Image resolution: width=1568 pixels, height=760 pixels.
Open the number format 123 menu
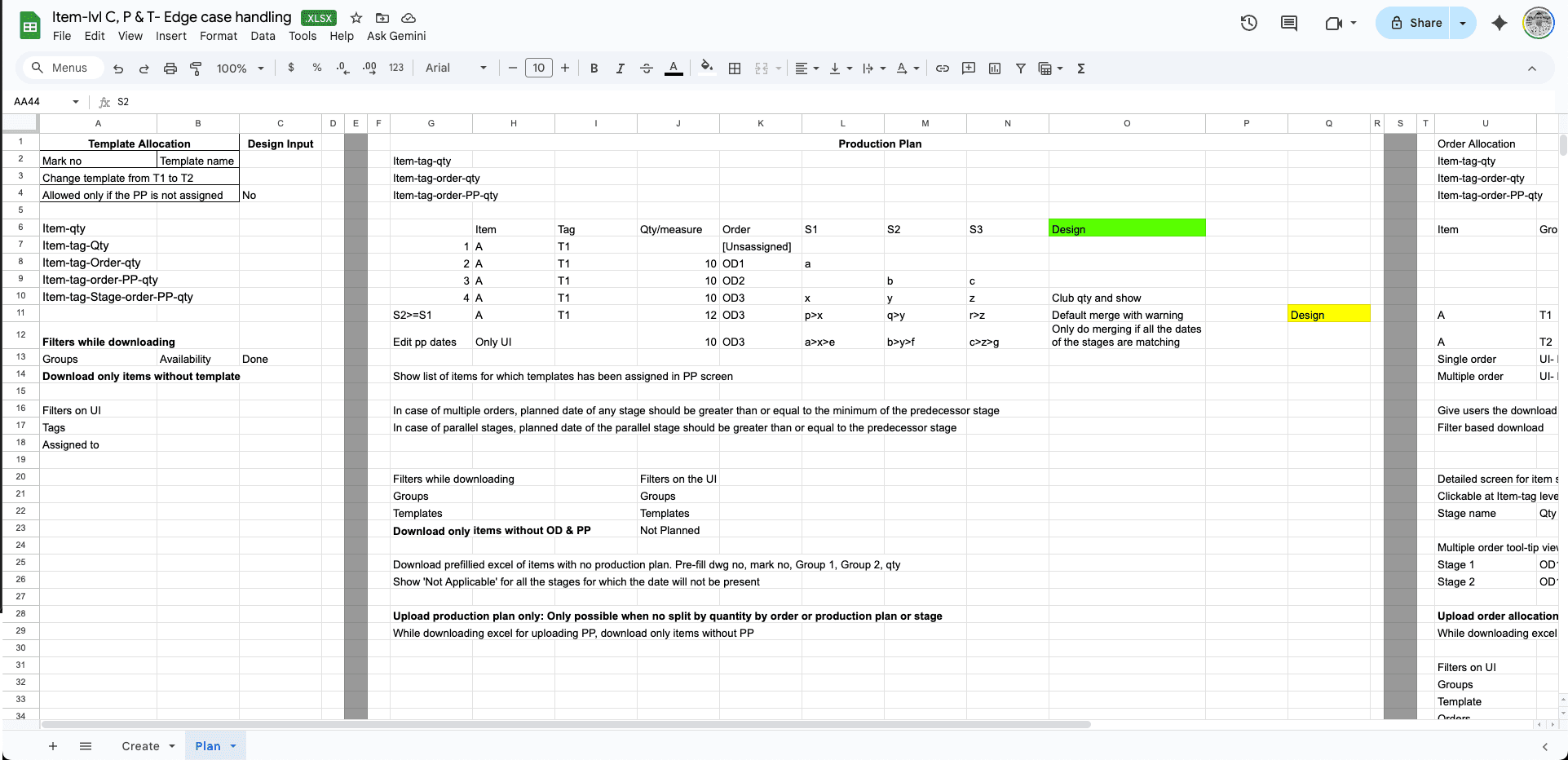[x=396, y=68]
